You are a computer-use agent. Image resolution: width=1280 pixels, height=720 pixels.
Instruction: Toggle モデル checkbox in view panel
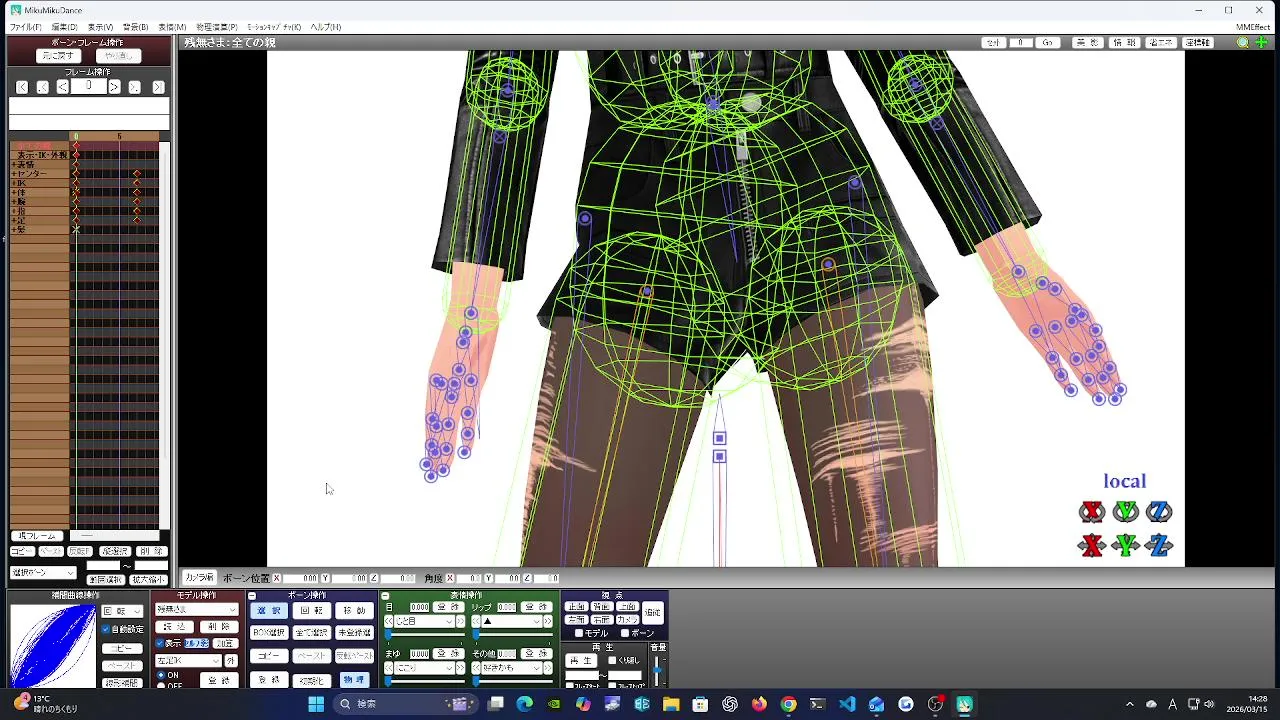tap(579, 633)
